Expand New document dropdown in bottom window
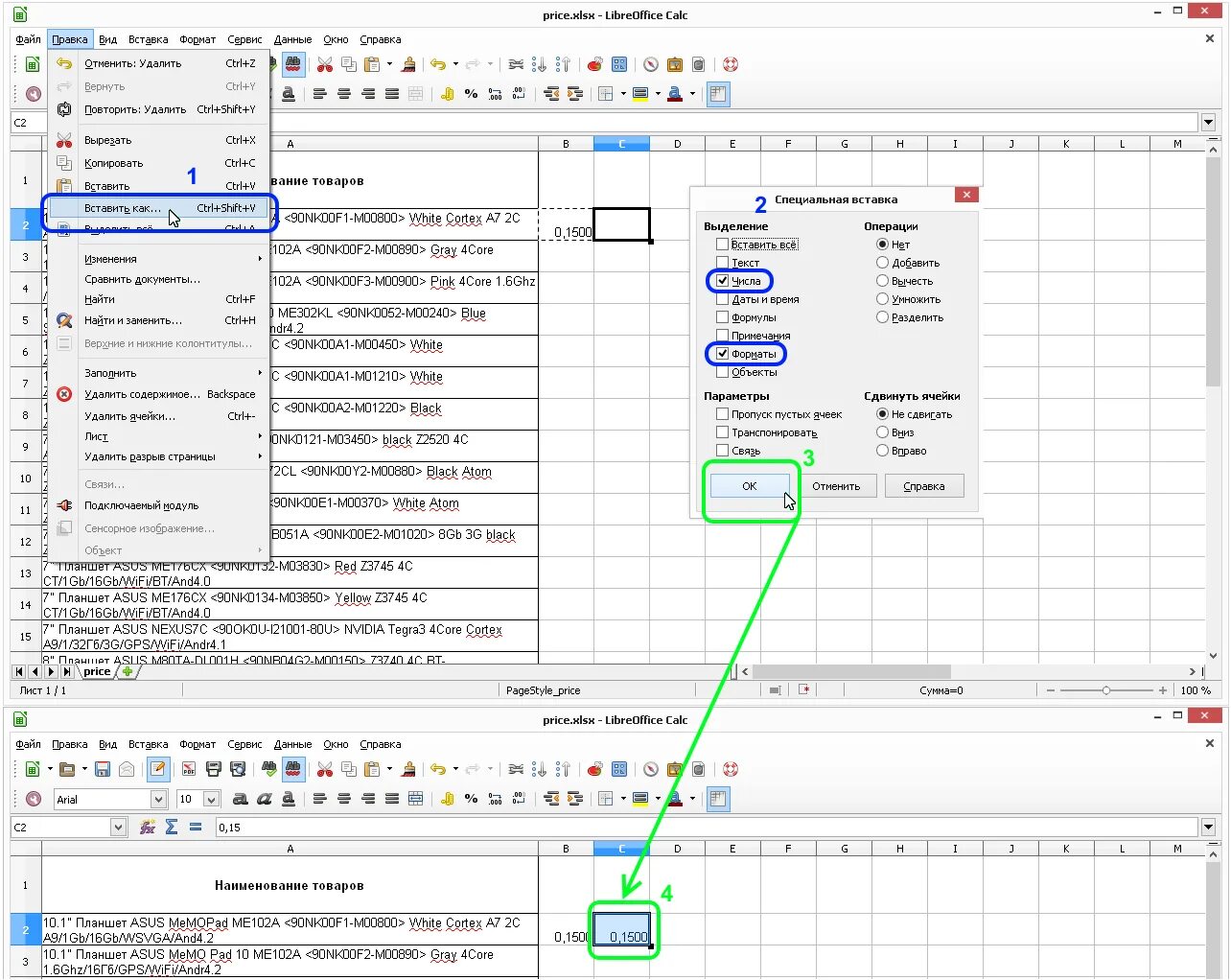Image resolution: width=1231 pixels, height=980 pixels. tap(50, 769)
